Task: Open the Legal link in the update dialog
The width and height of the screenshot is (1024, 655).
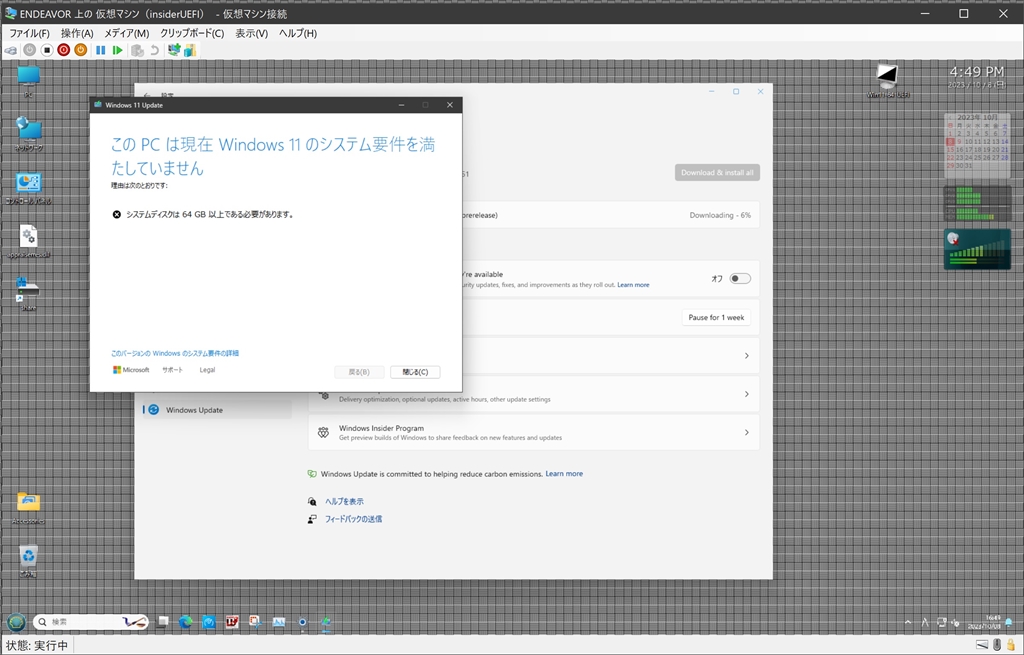Action: pyautogui.click(x=207, y=370)
